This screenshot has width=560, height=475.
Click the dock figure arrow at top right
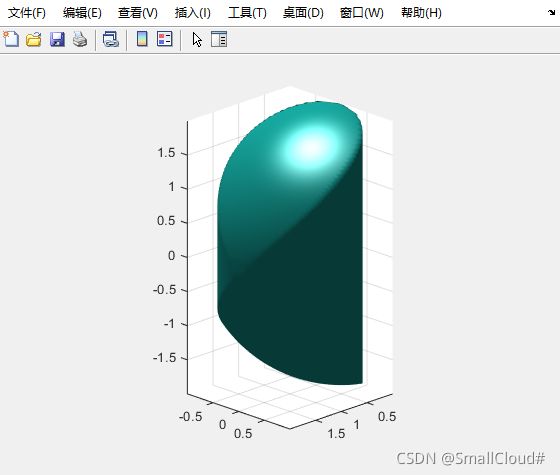(551, 13)
